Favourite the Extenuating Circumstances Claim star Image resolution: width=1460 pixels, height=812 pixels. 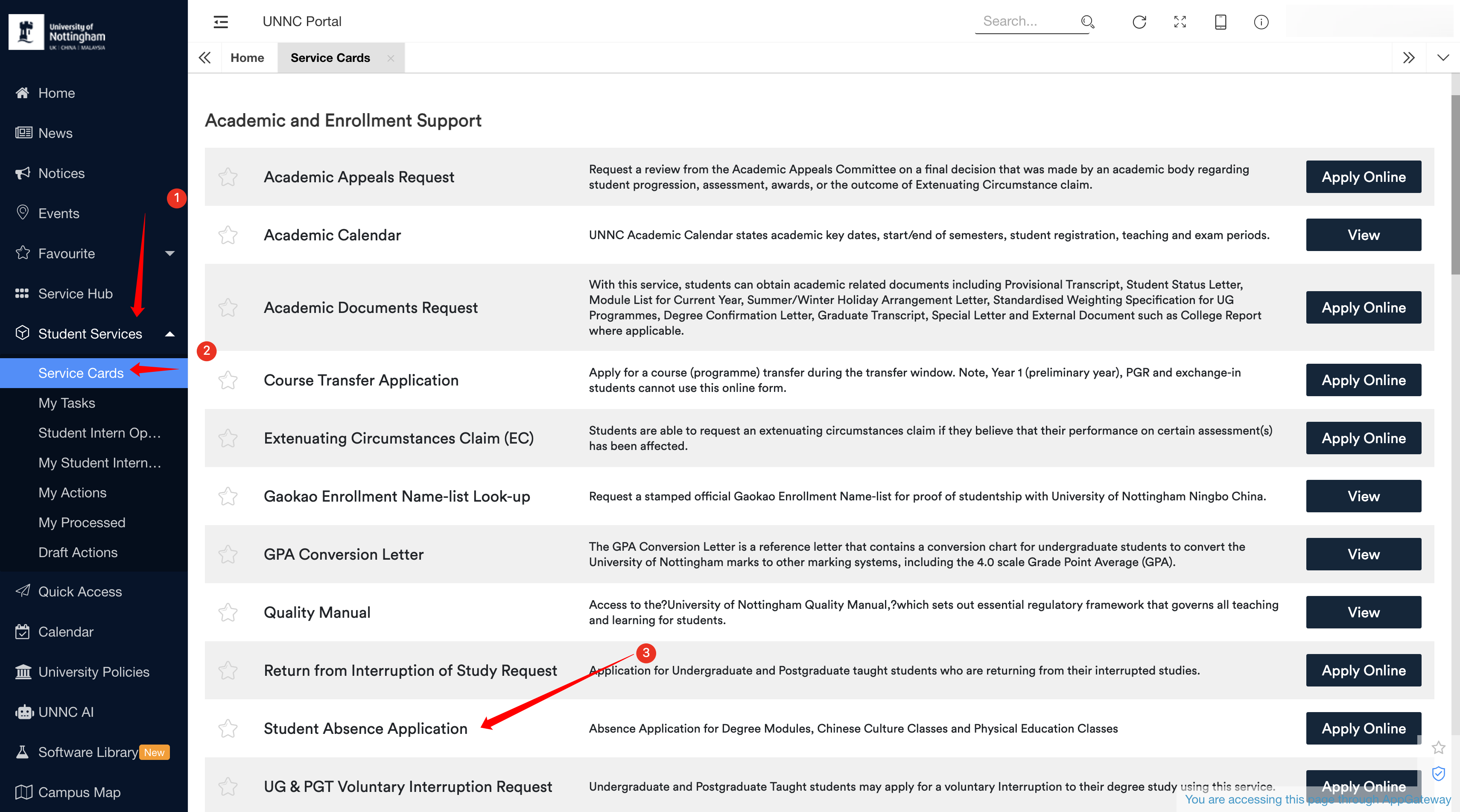point(228,438)
